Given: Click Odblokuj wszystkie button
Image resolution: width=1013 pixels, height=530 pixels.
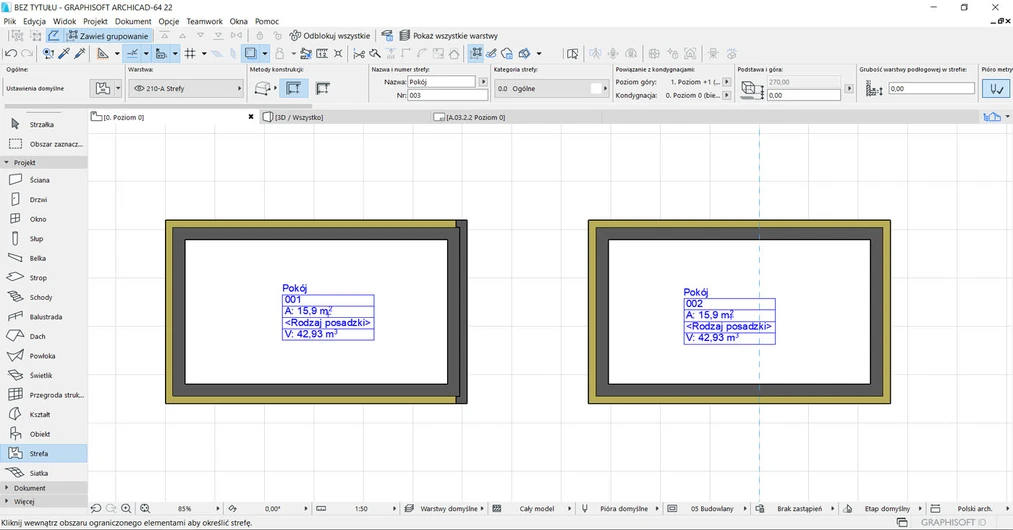Looking at the screenshot, I should 330,36.
